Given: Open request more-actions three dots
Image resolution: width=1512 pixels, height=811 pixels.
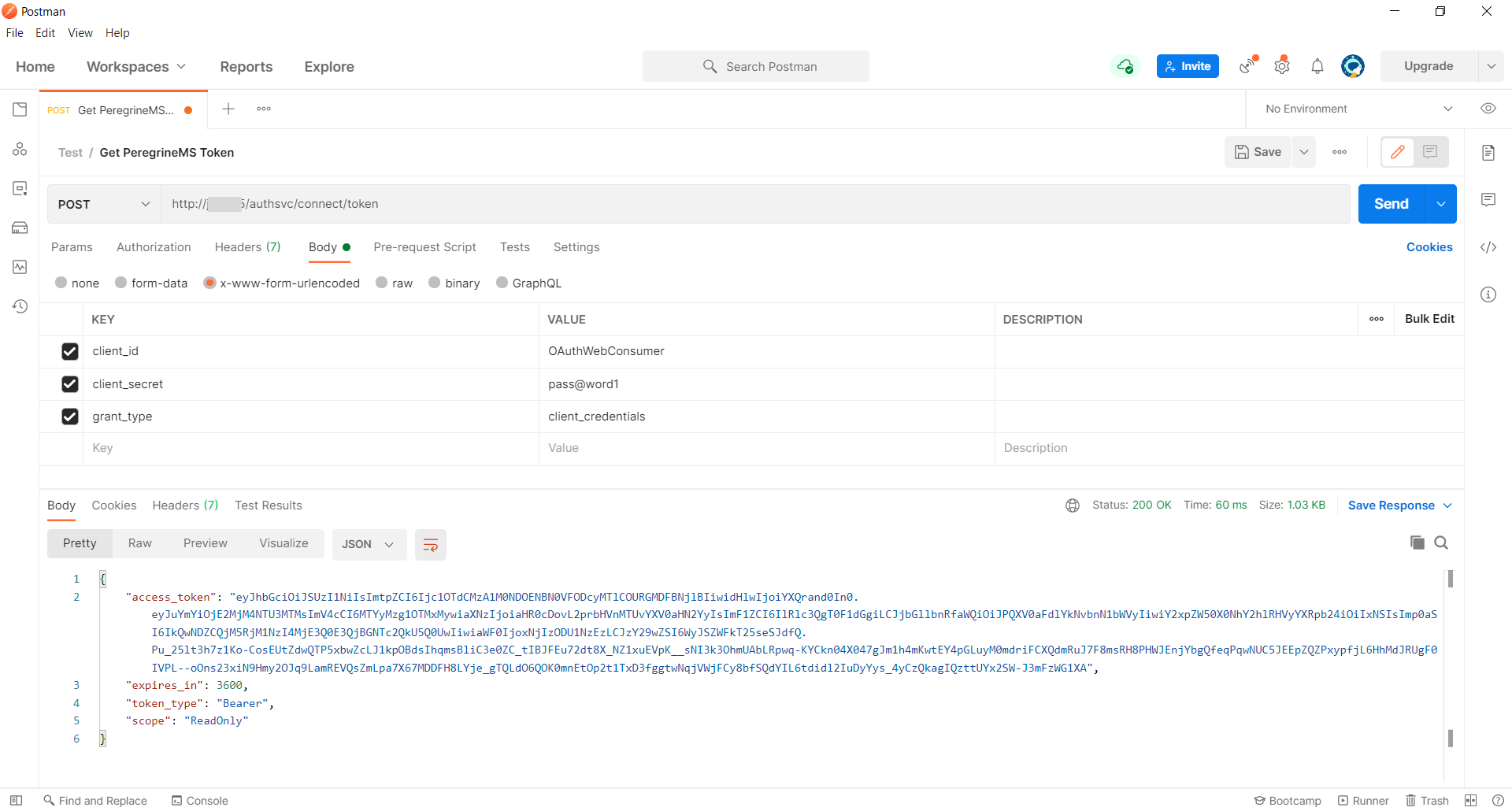Looking at the screenshot, I should click(x=1340, y=152).
